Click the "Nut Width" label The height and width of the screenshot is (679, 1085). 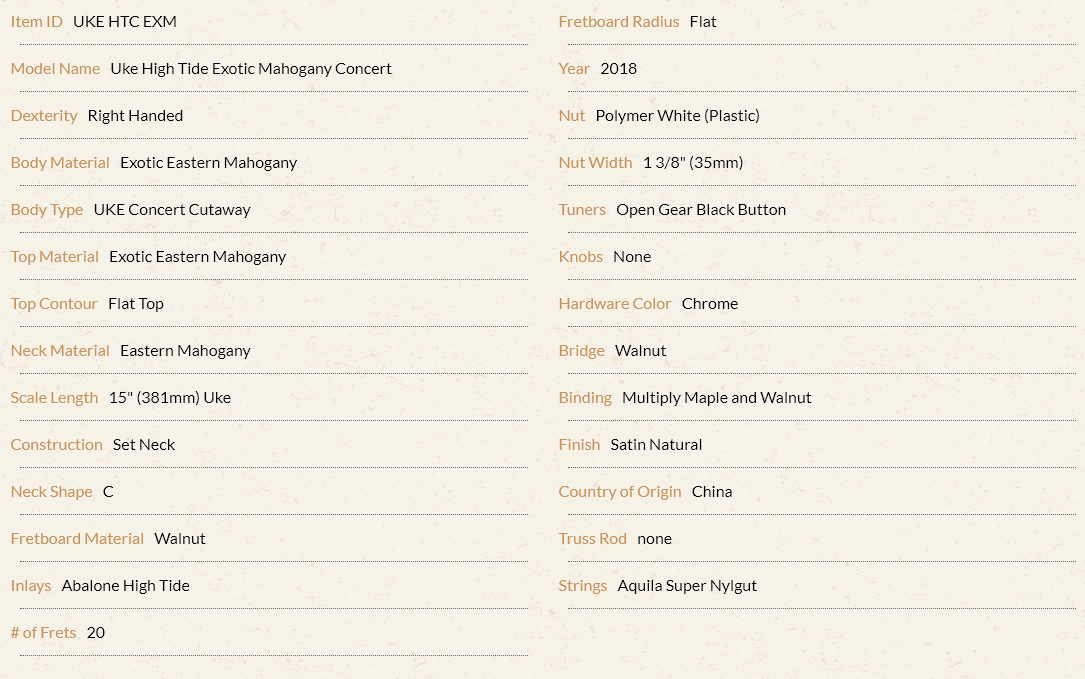click(596, 163)
